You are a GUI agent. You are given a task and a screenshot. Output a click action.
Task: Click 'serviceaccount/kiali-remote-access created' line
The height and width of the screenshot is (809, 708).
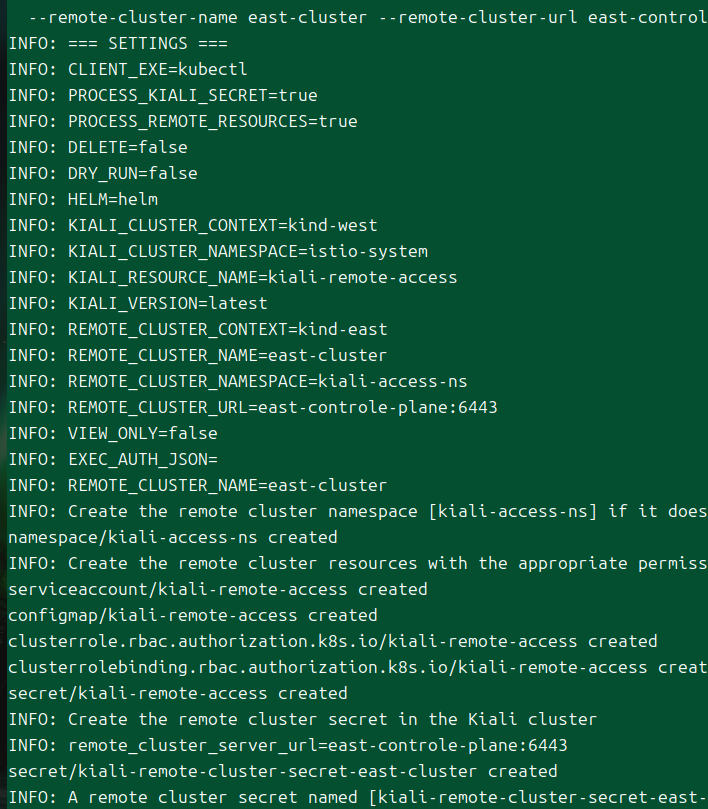pyautogui.click(x=217, y=590)
